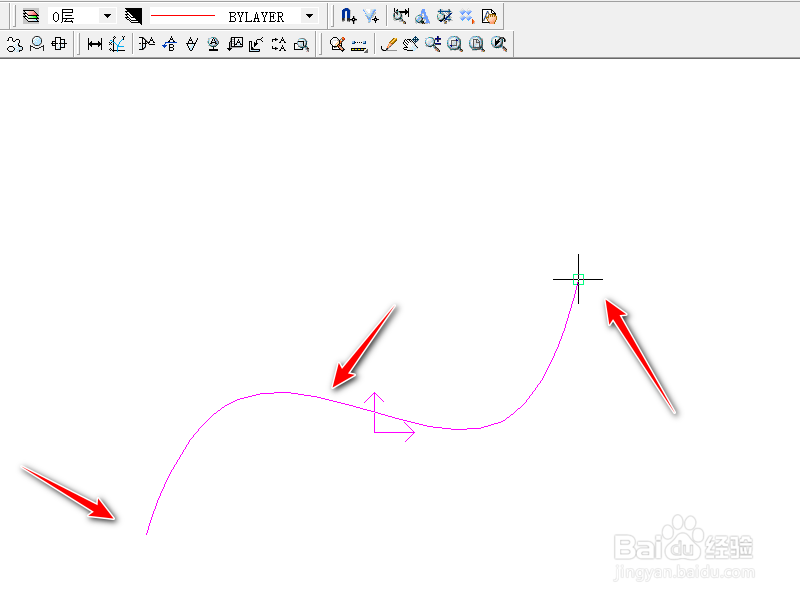The width and height of the screenshot is (800, 600).
Task: Click the black layer-previous icon
Action: 133,16
